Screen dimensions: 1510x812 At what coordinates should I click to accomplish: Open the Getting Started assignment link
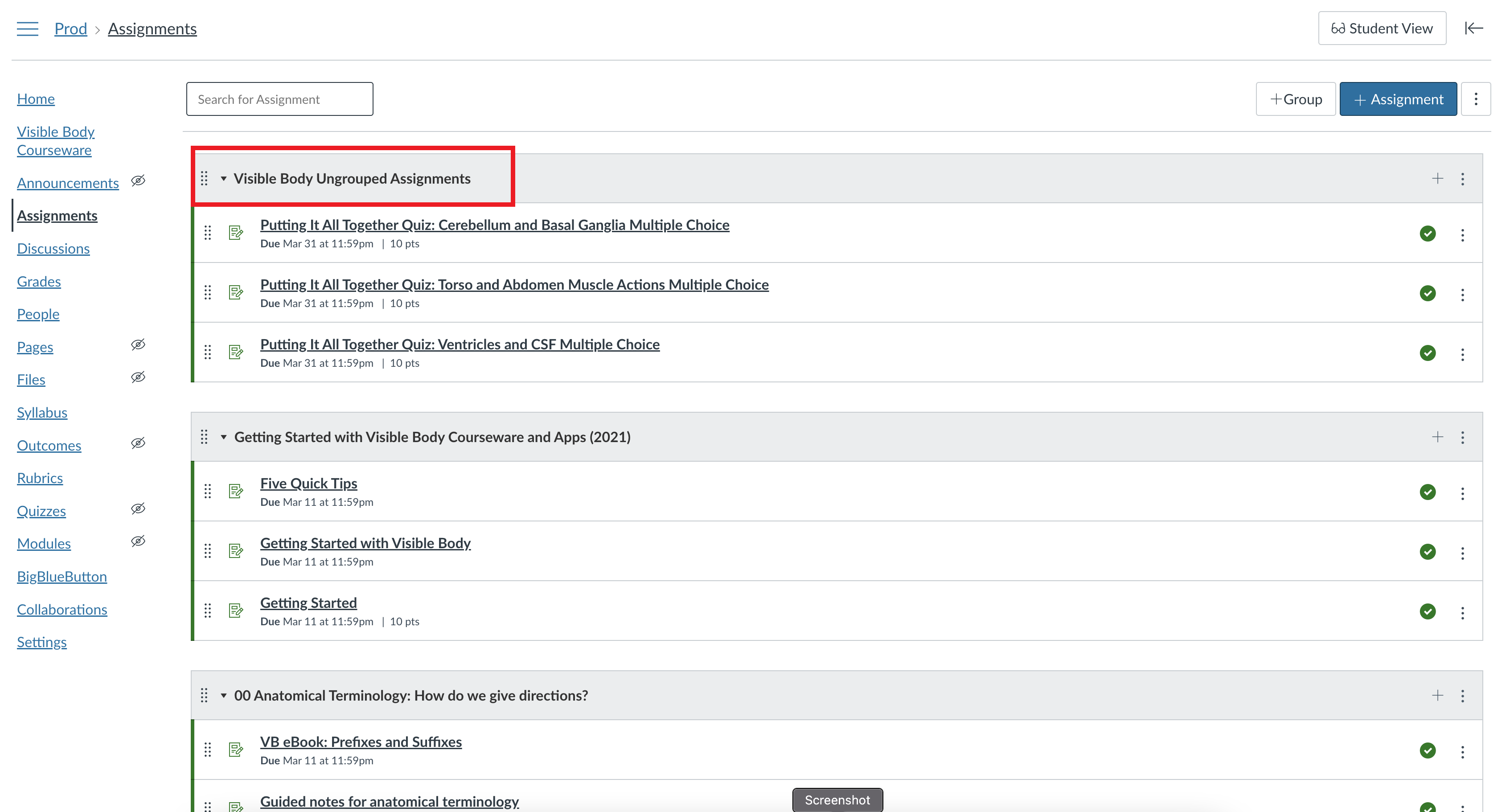tap(308, 602)
